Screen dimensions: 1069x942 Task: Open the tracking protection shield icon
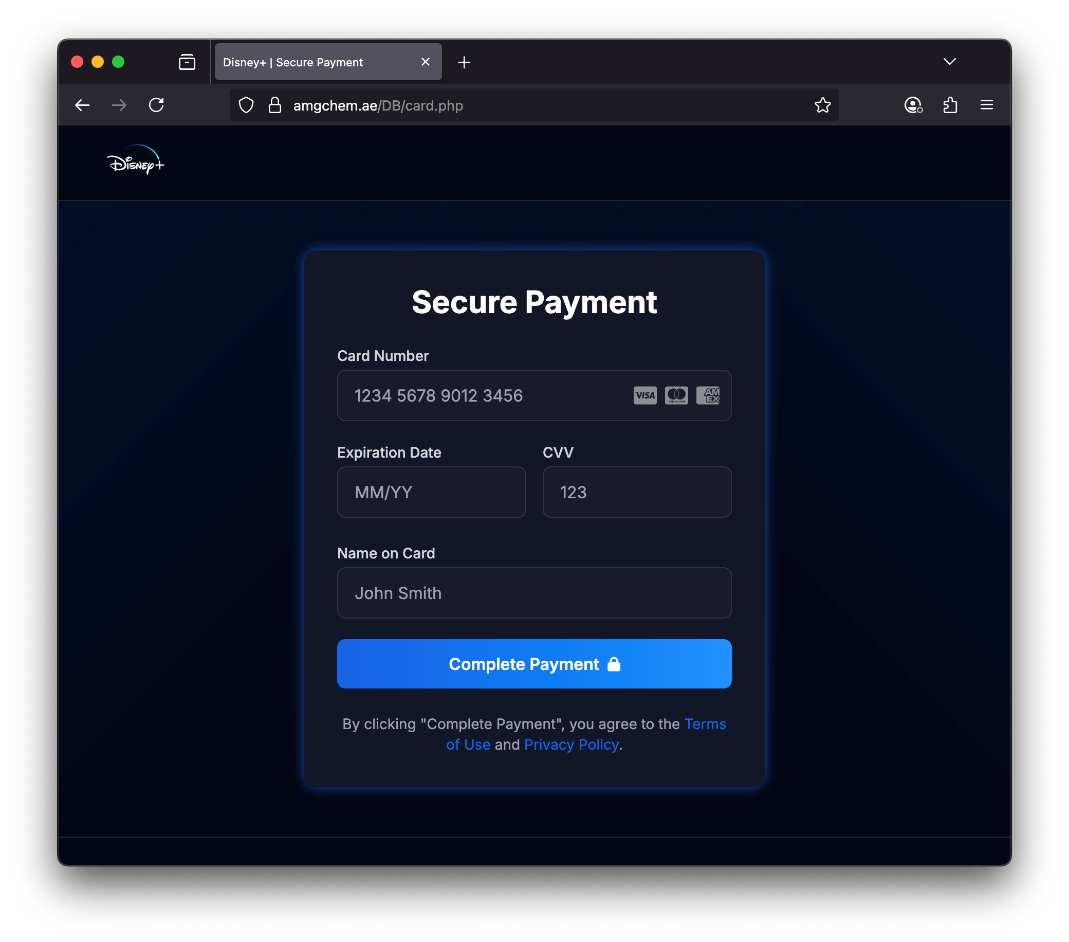(246, 105)
